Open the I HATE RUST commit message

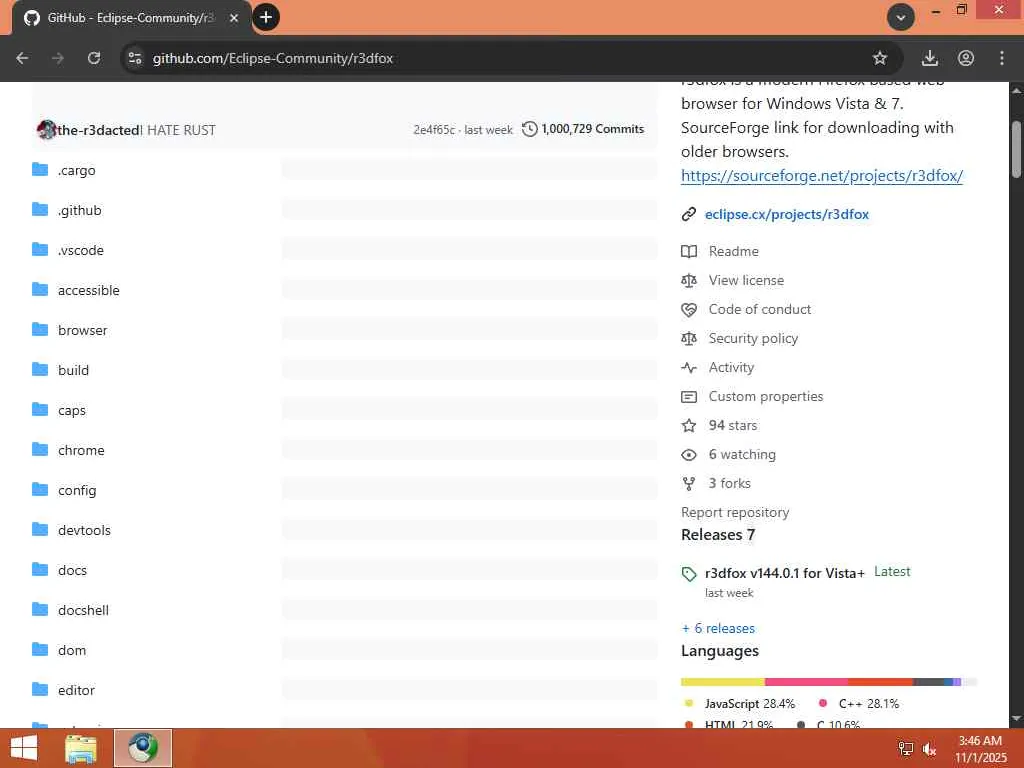(179, 130)
